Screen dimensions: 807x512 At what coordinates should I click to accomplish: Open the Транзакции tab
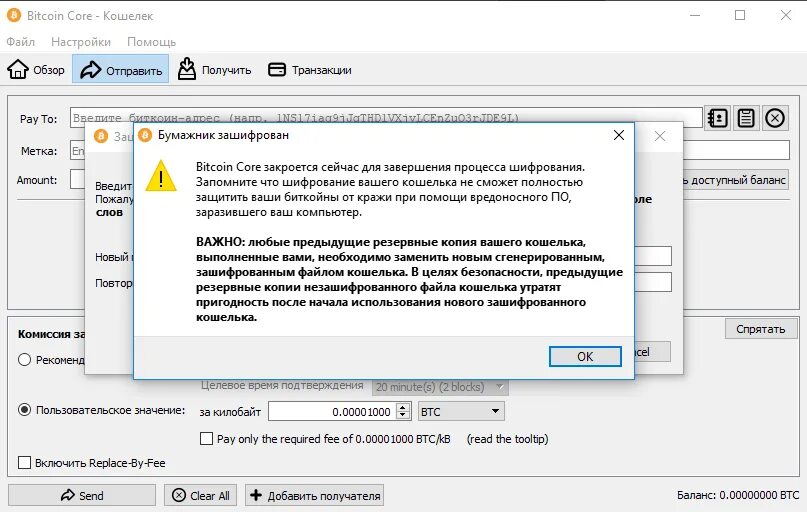coord(310,69)
